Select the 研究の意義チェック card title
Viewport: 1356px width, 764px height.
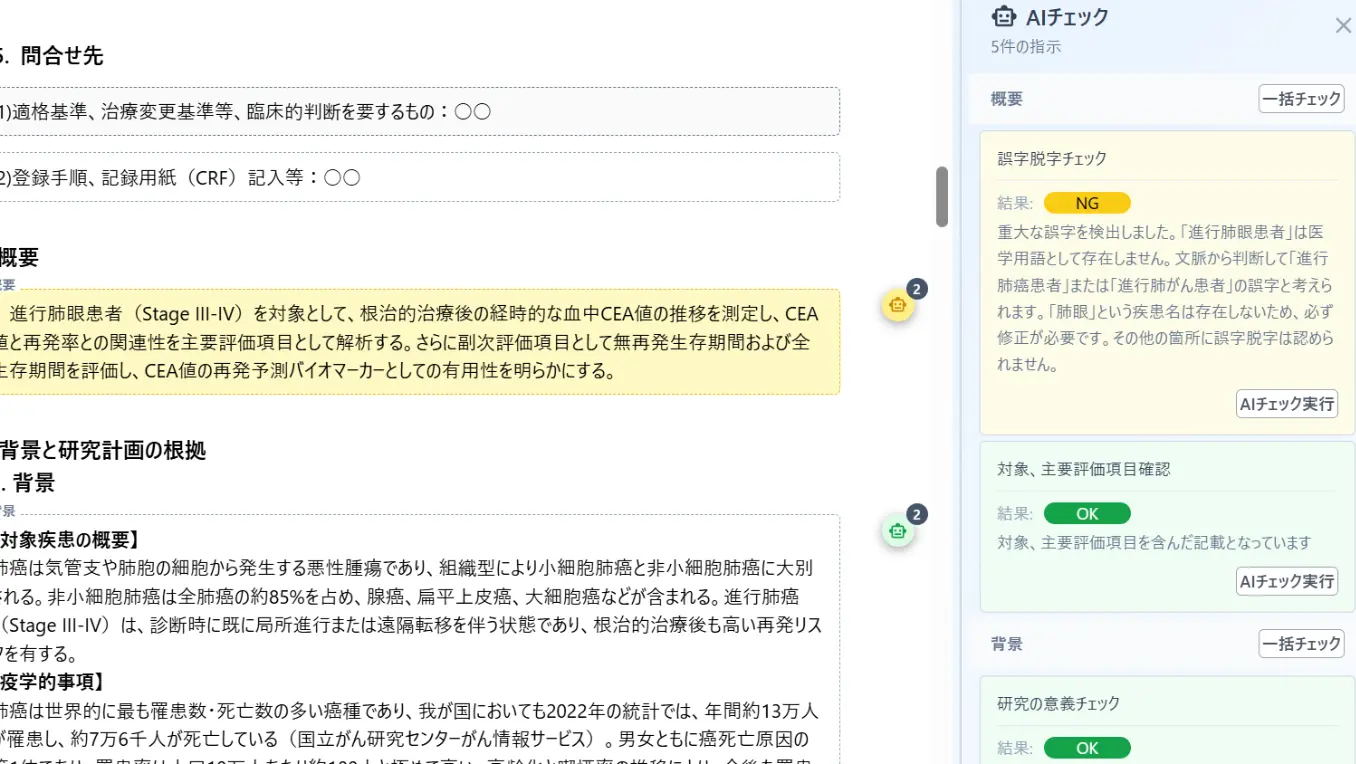[x=1058, y=704]
